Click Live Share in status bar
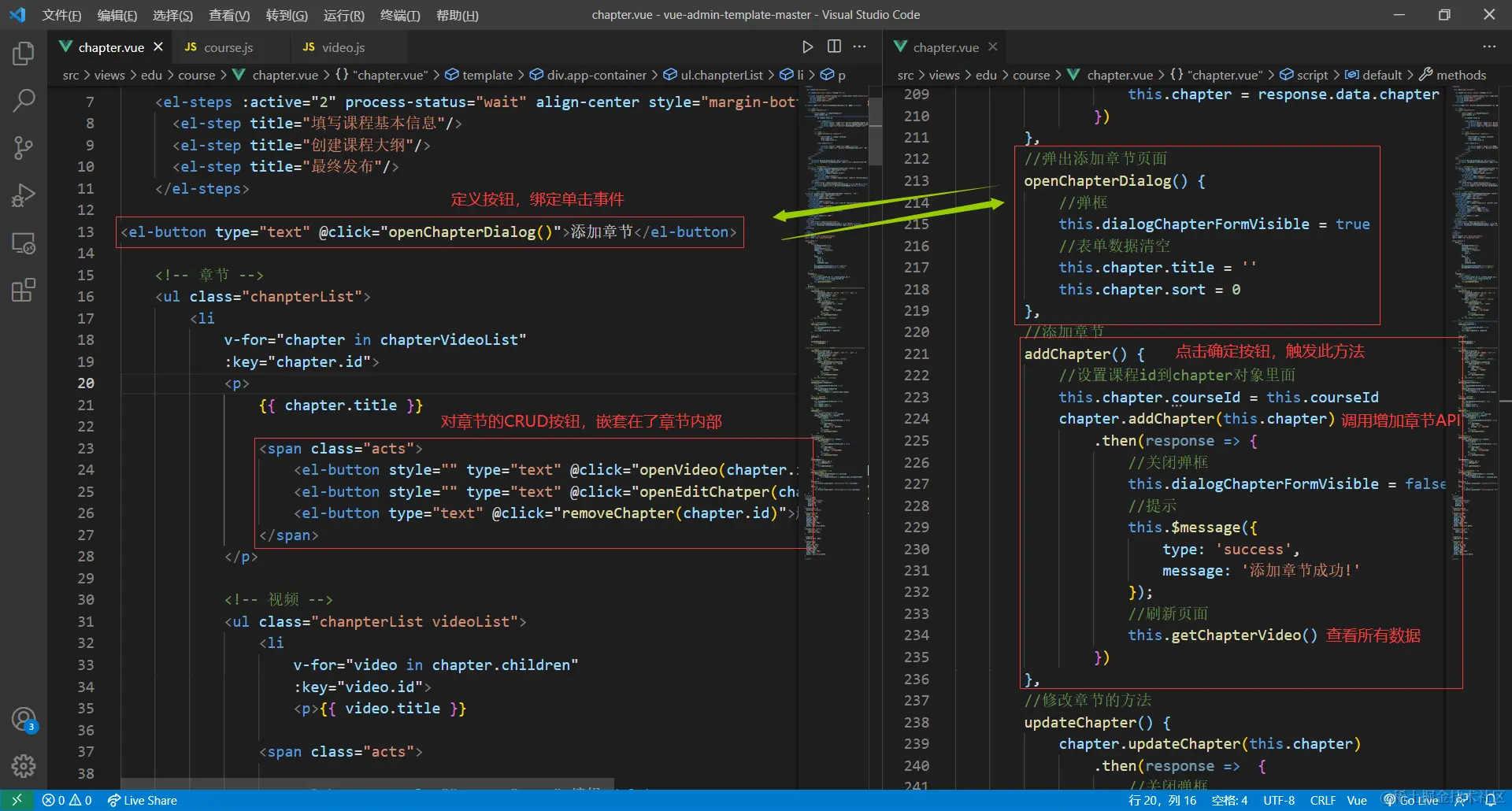Viewport: 1512px width, 811px height. (x=143, y=800)
